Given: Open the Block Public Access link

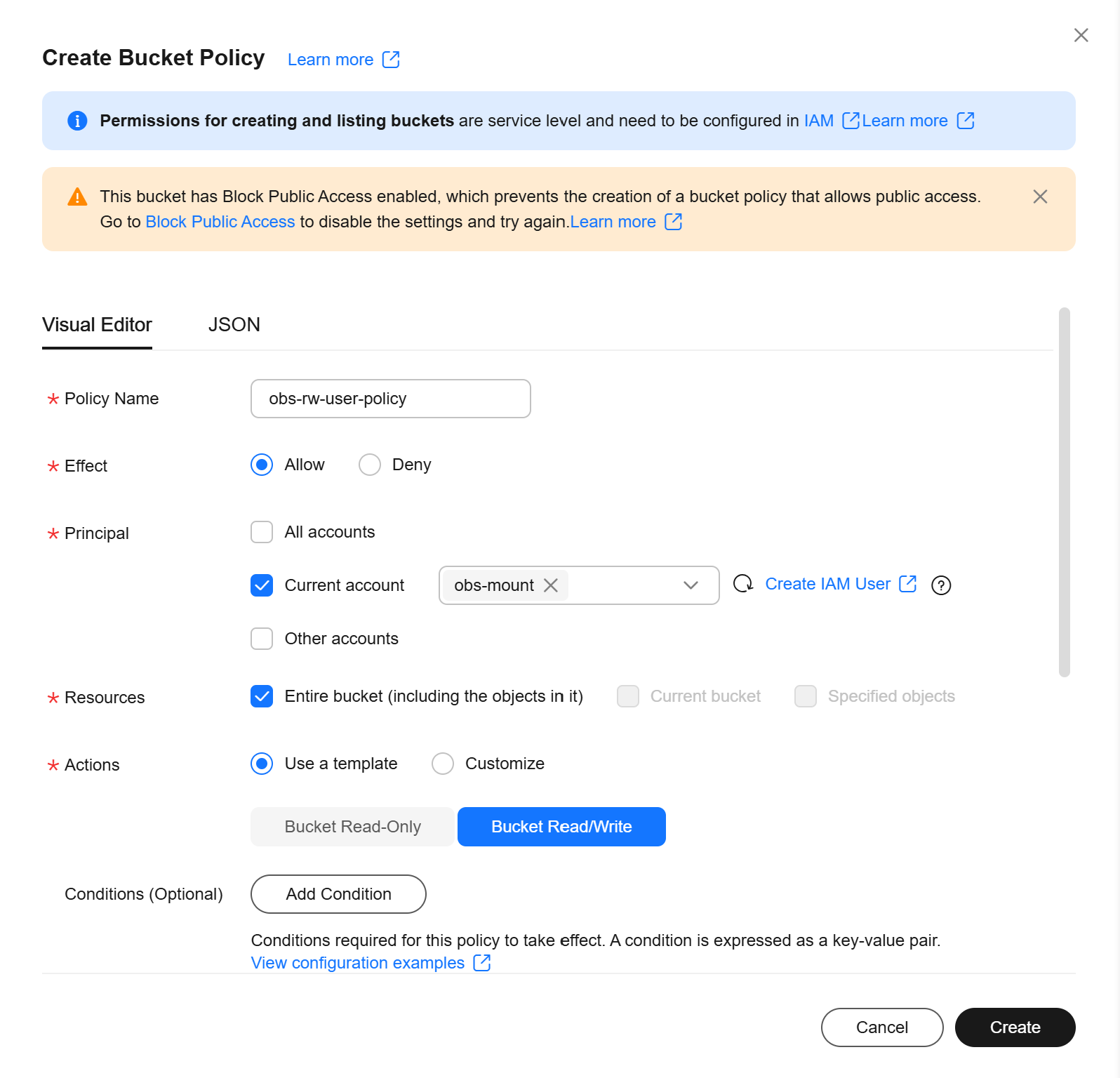Looking at the screenshot, I should tap(220, 222).
